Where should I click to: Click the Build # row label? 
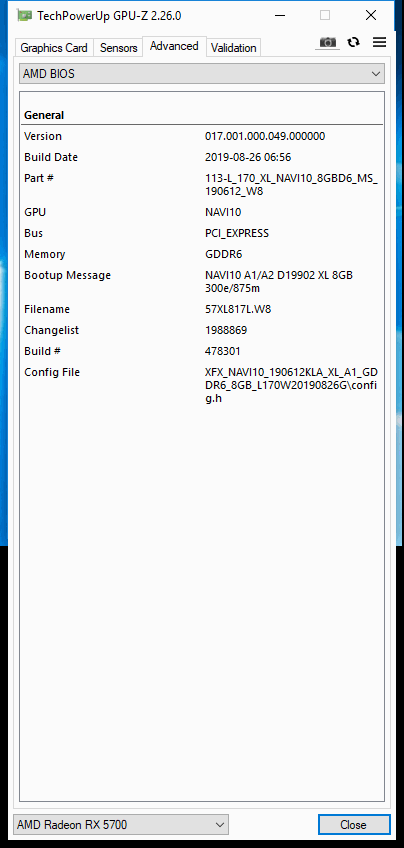(42, 352)
